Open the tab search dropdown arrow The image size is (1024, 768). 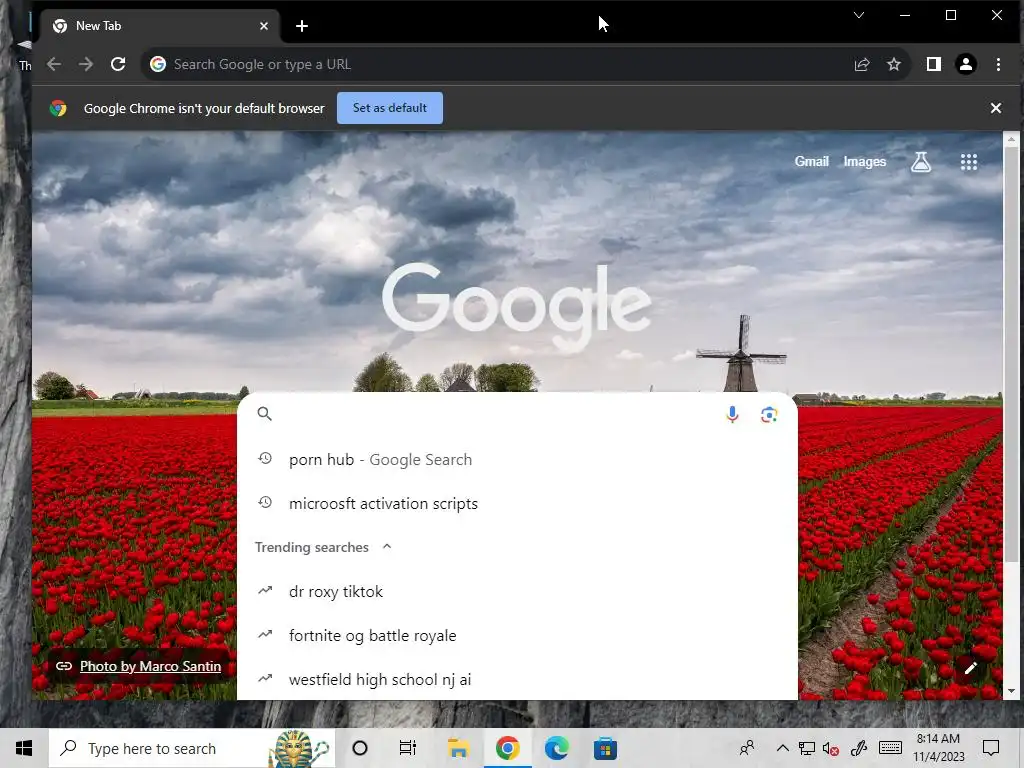pyautogui.click(x=859, y=15)
